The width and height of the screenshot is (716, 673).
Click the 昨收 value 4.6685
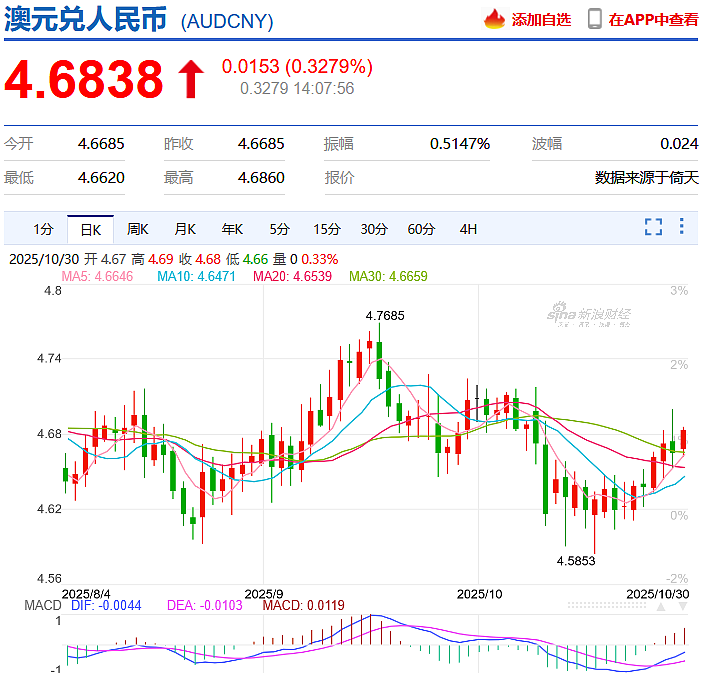coord(261,144)
